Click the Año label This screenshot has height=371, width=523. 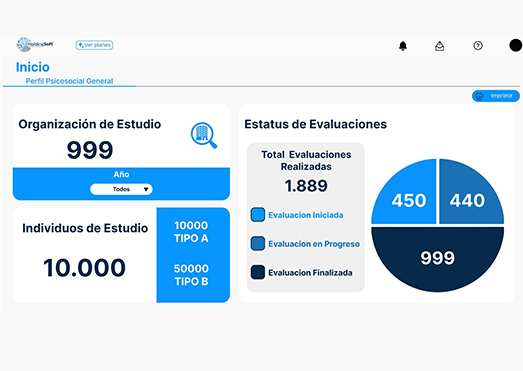(x=121, y=174)
